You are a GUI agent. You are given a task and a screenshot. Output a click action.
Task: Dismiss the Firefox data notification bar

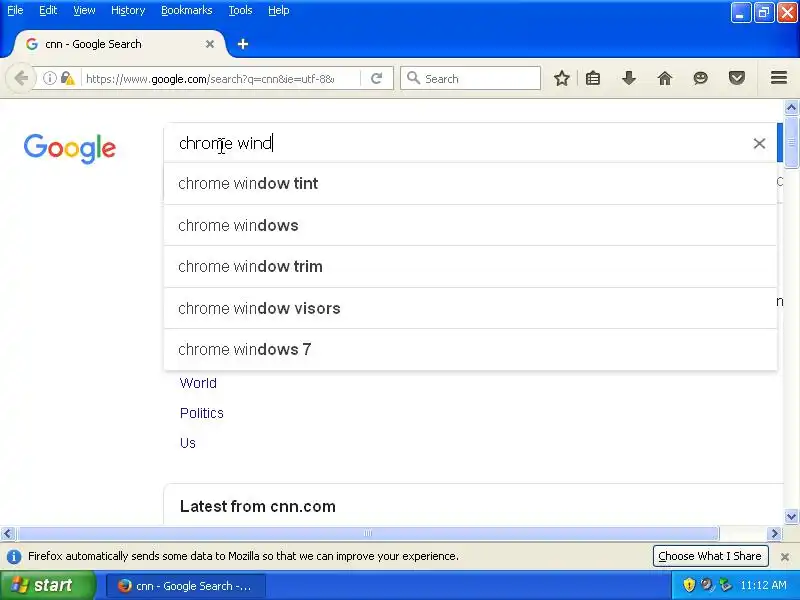[x=785, y=557]
